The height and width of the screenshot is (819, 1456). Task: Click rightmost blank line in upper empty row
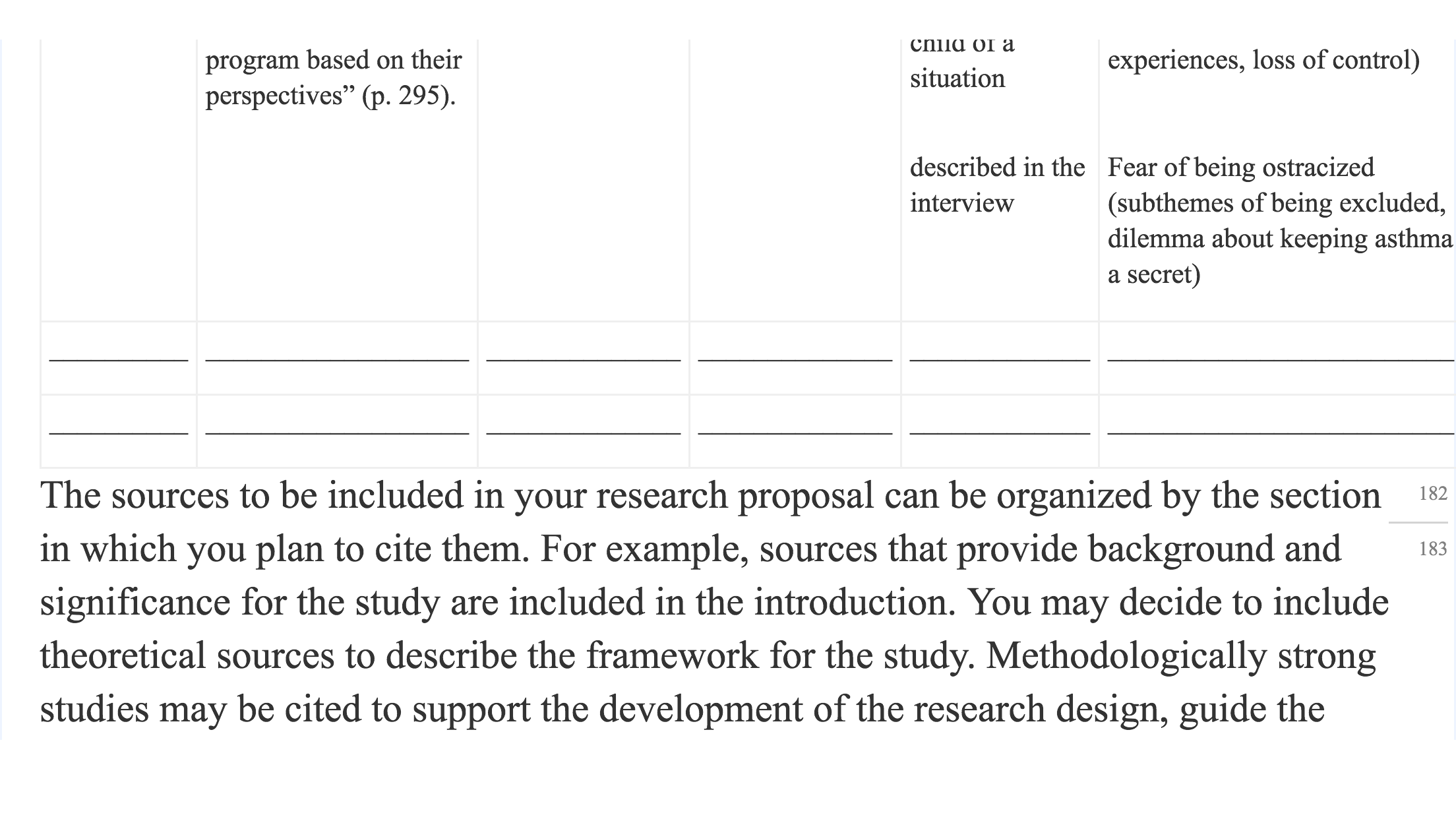[x=1281, y=360]
